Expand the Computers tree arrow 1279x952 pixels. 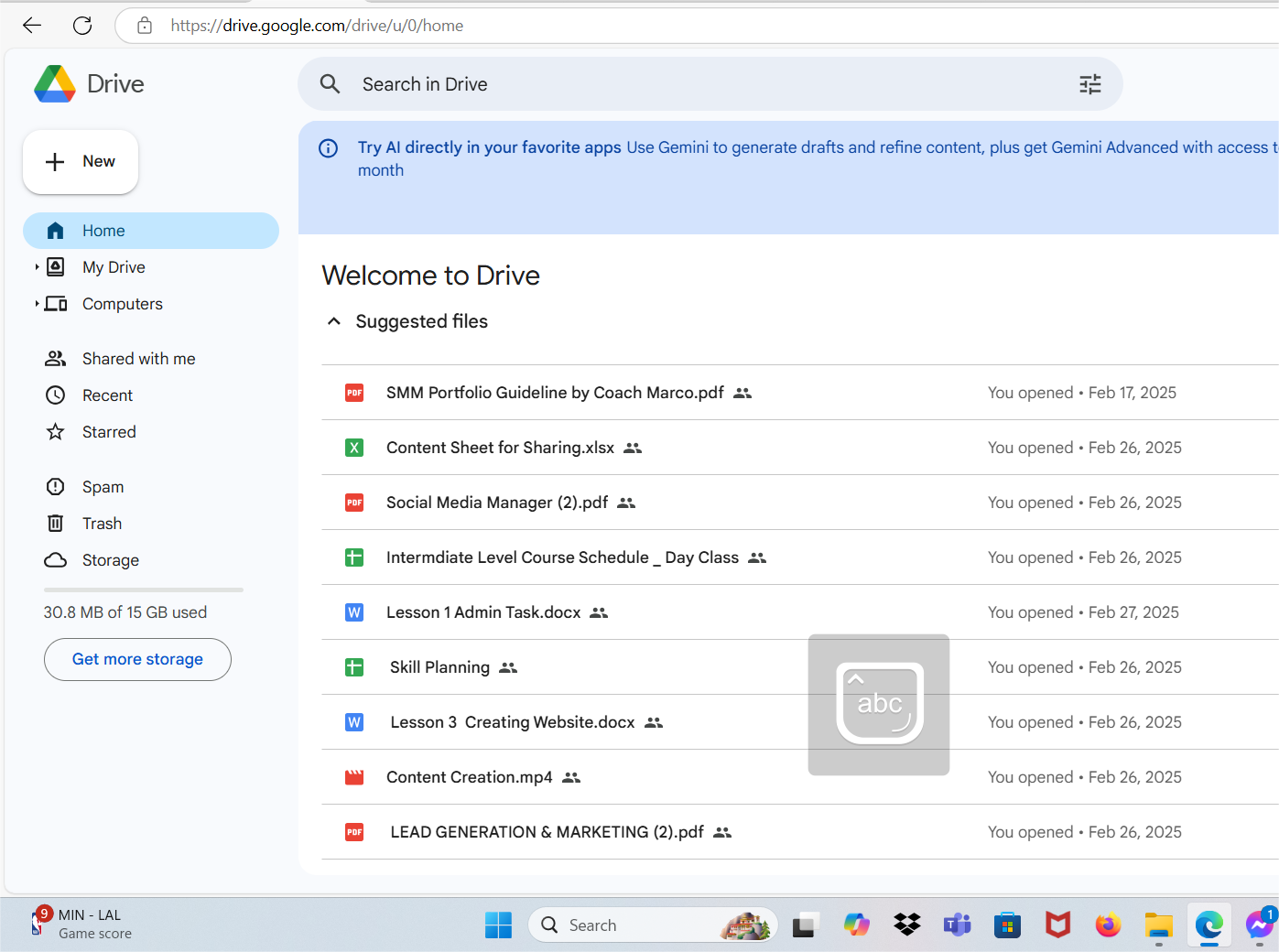(37, 304)
